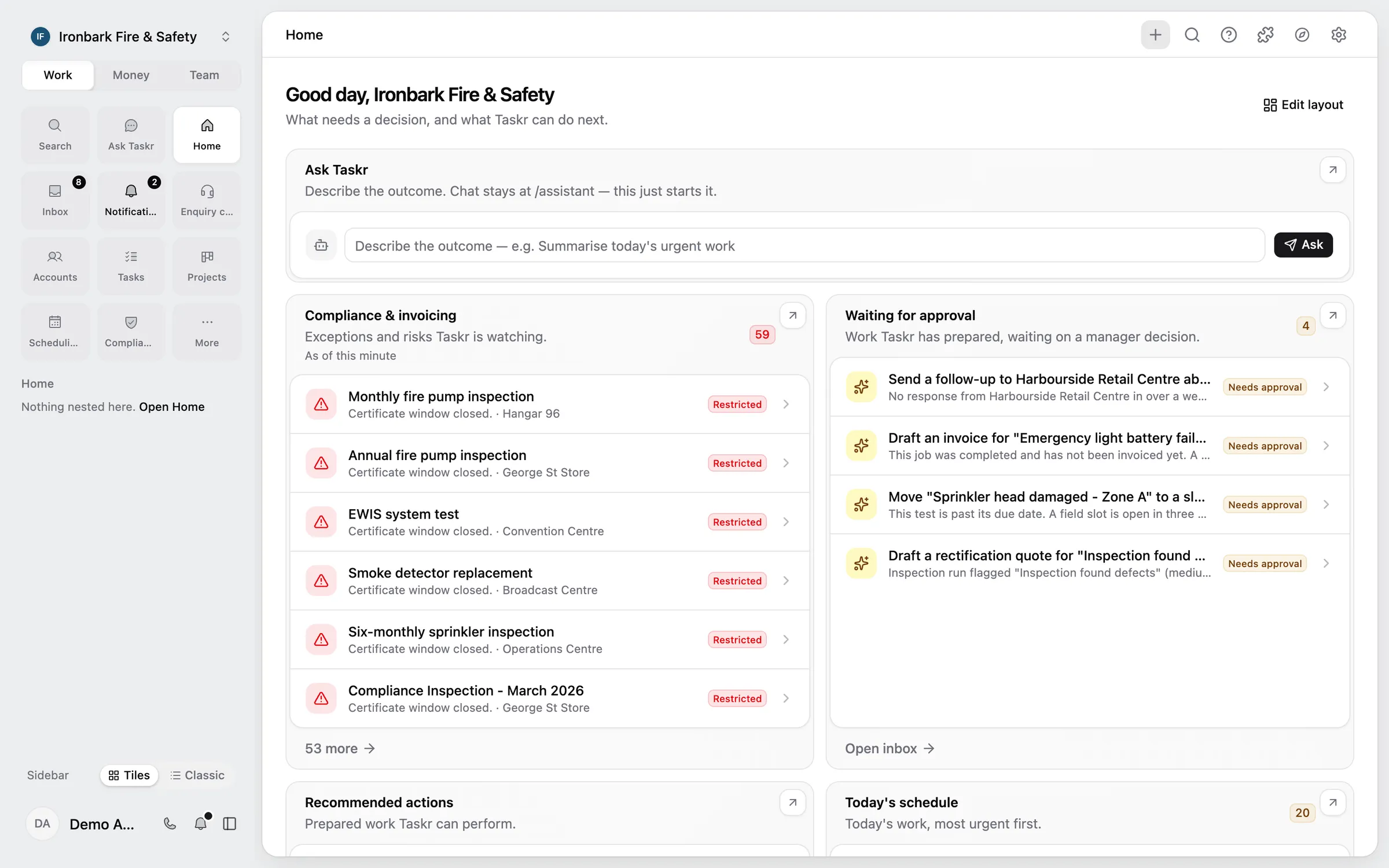Open the Accounts sidebar tile
1389x868 pixels.
click(55, 266)
